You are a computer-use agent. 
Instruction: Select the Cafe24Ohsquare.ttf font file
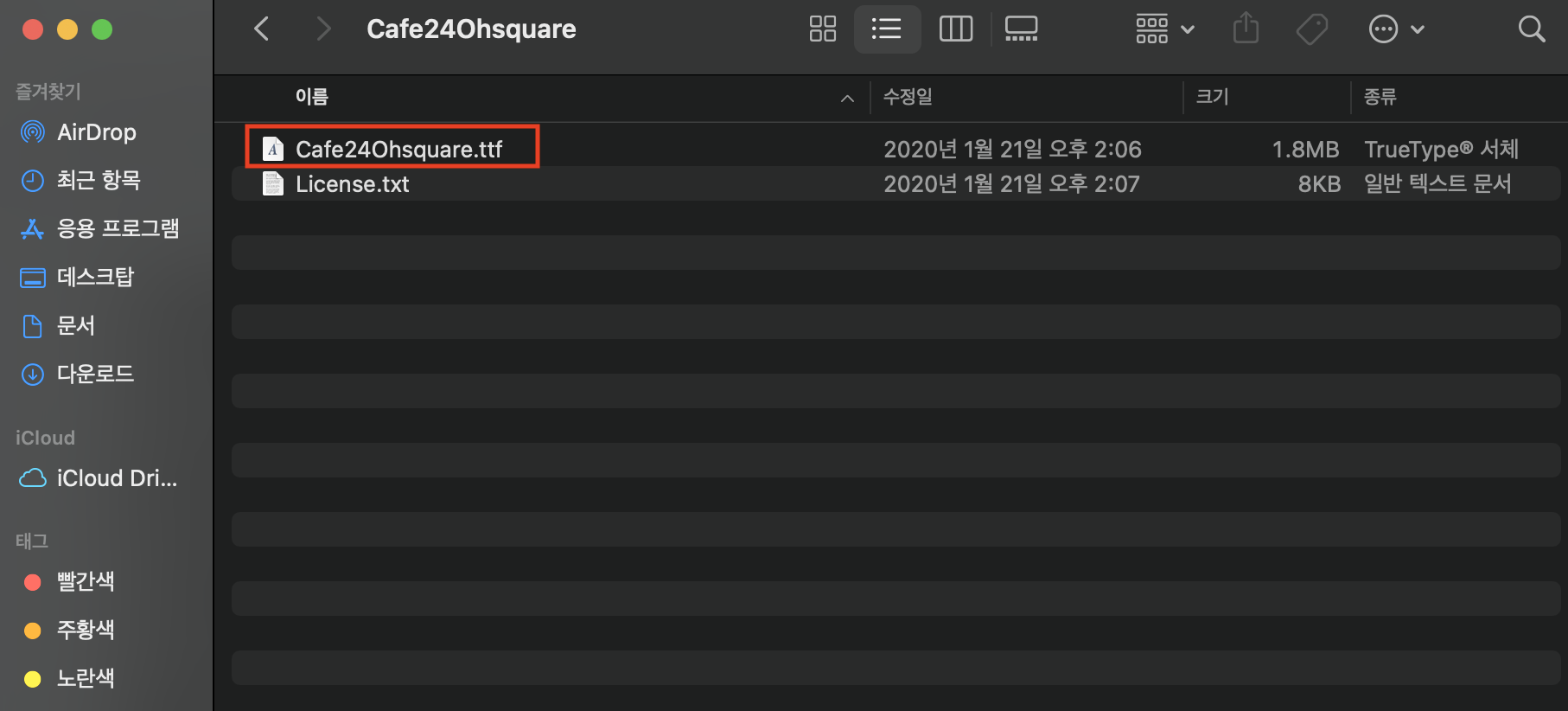coord(896,149)
